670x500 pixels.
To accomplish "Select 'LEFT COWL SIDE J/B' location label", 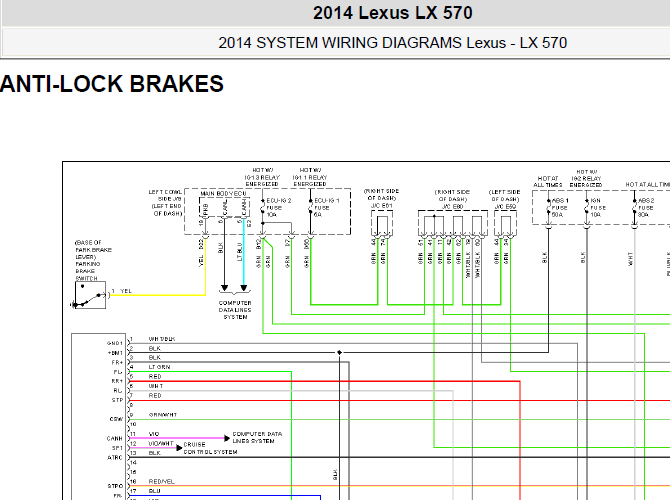I will (165, 195).
